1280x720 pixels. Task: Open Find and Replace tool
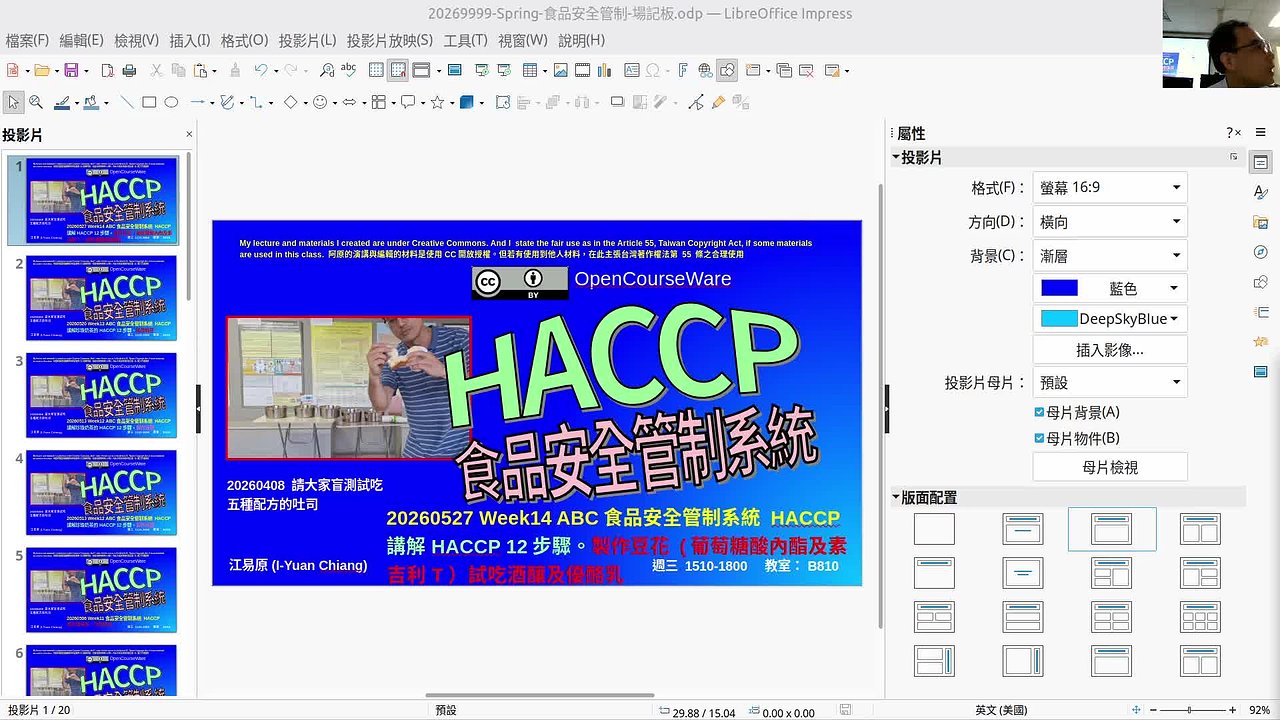[327, 70]
